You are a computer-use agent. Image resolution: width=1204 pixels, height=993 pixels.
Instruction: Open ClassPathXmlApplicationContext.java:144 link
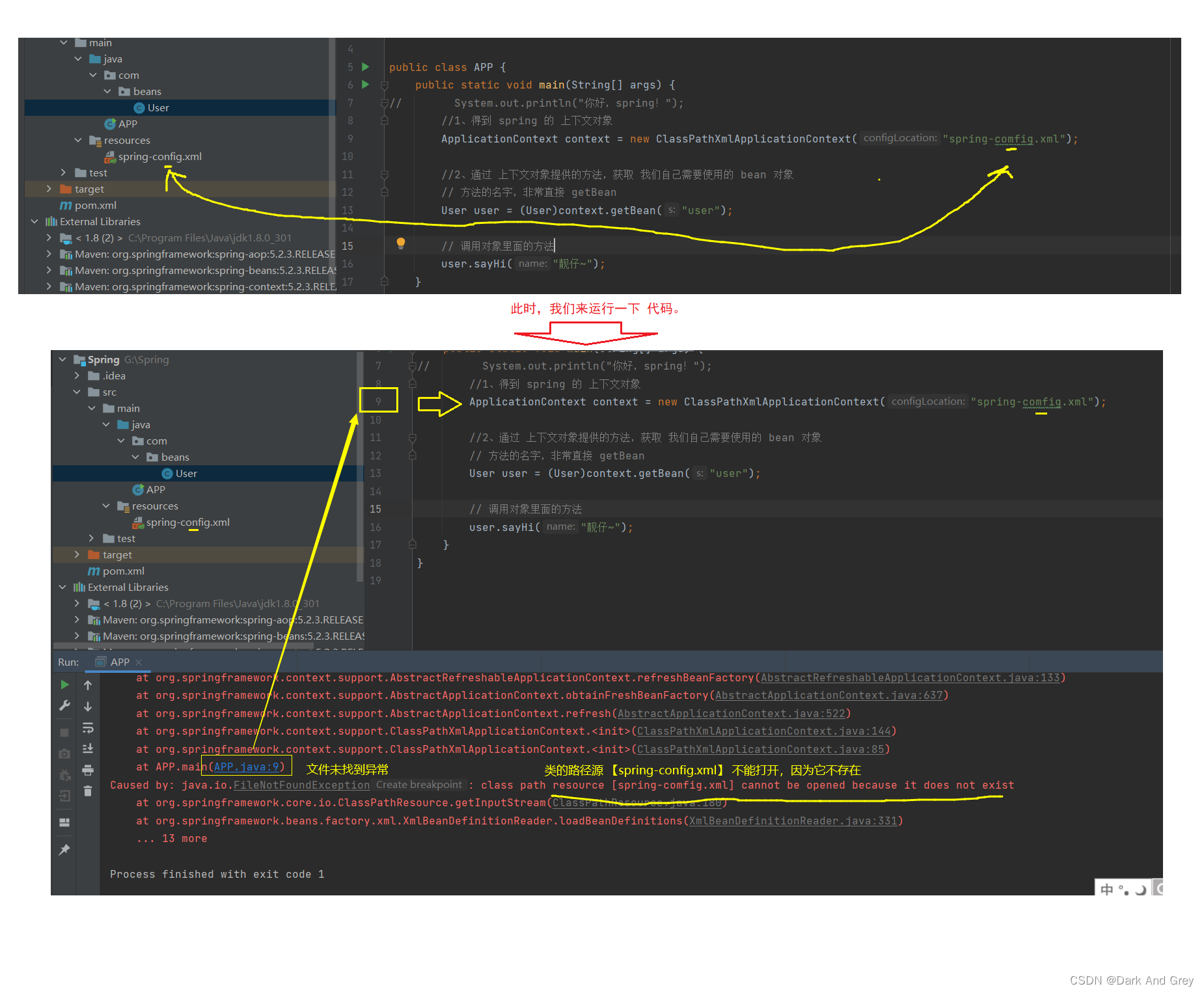point(763,731)
